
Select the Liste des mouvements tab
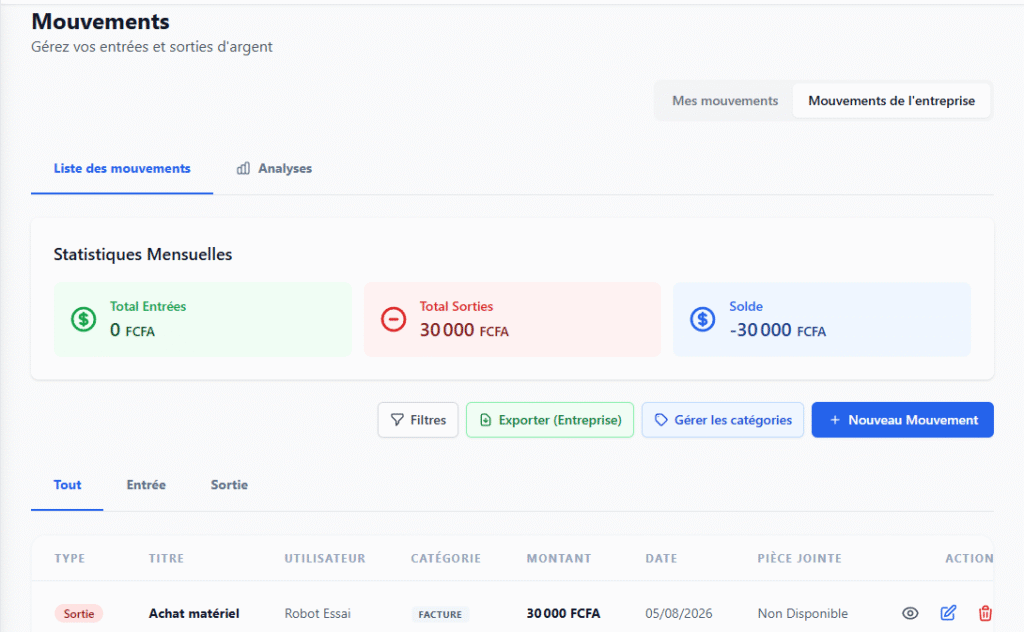coord(122,168)
